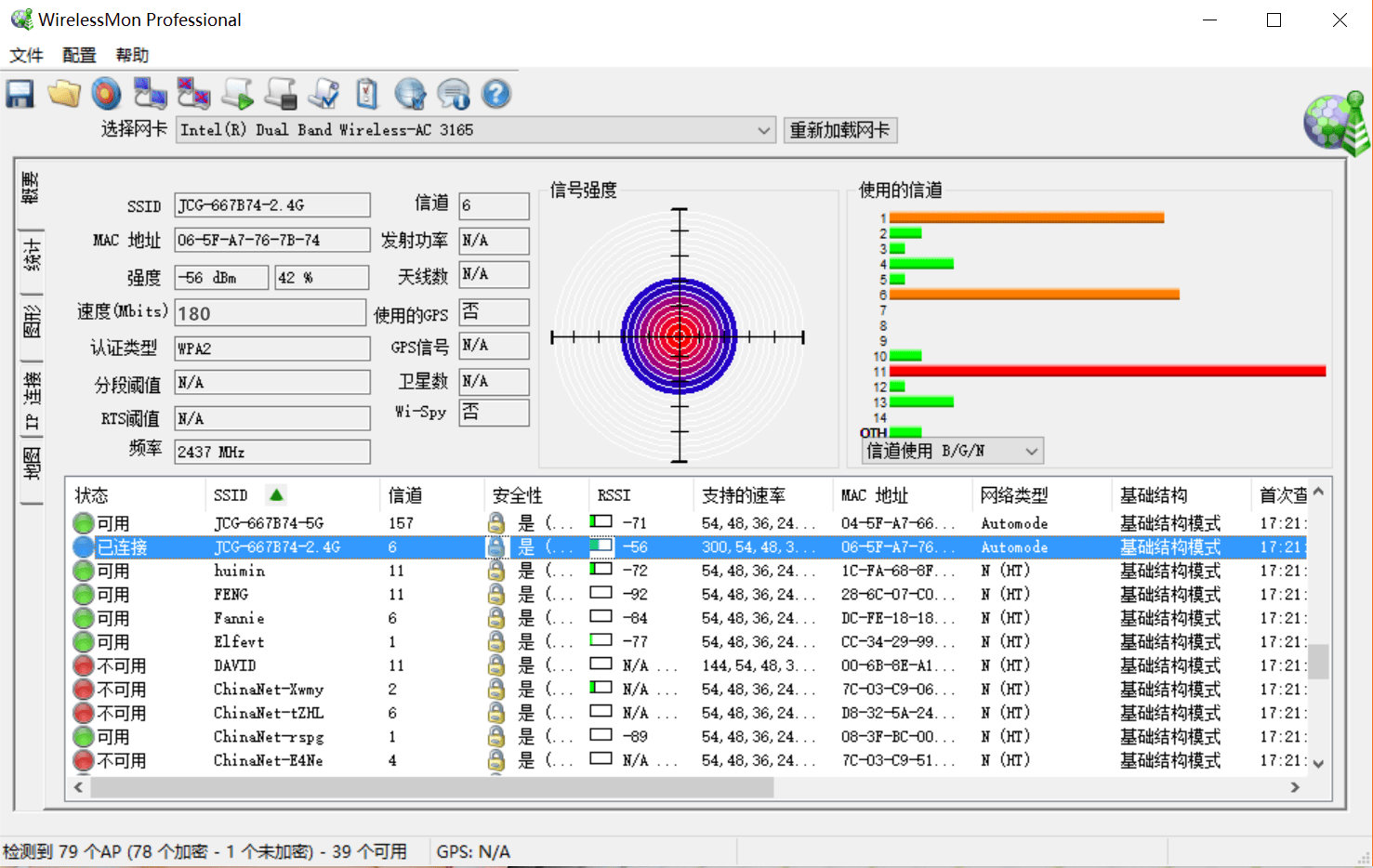Open help via blue question mark icon
Viewport: 1373px width, 868px height.
click(496, 94)
